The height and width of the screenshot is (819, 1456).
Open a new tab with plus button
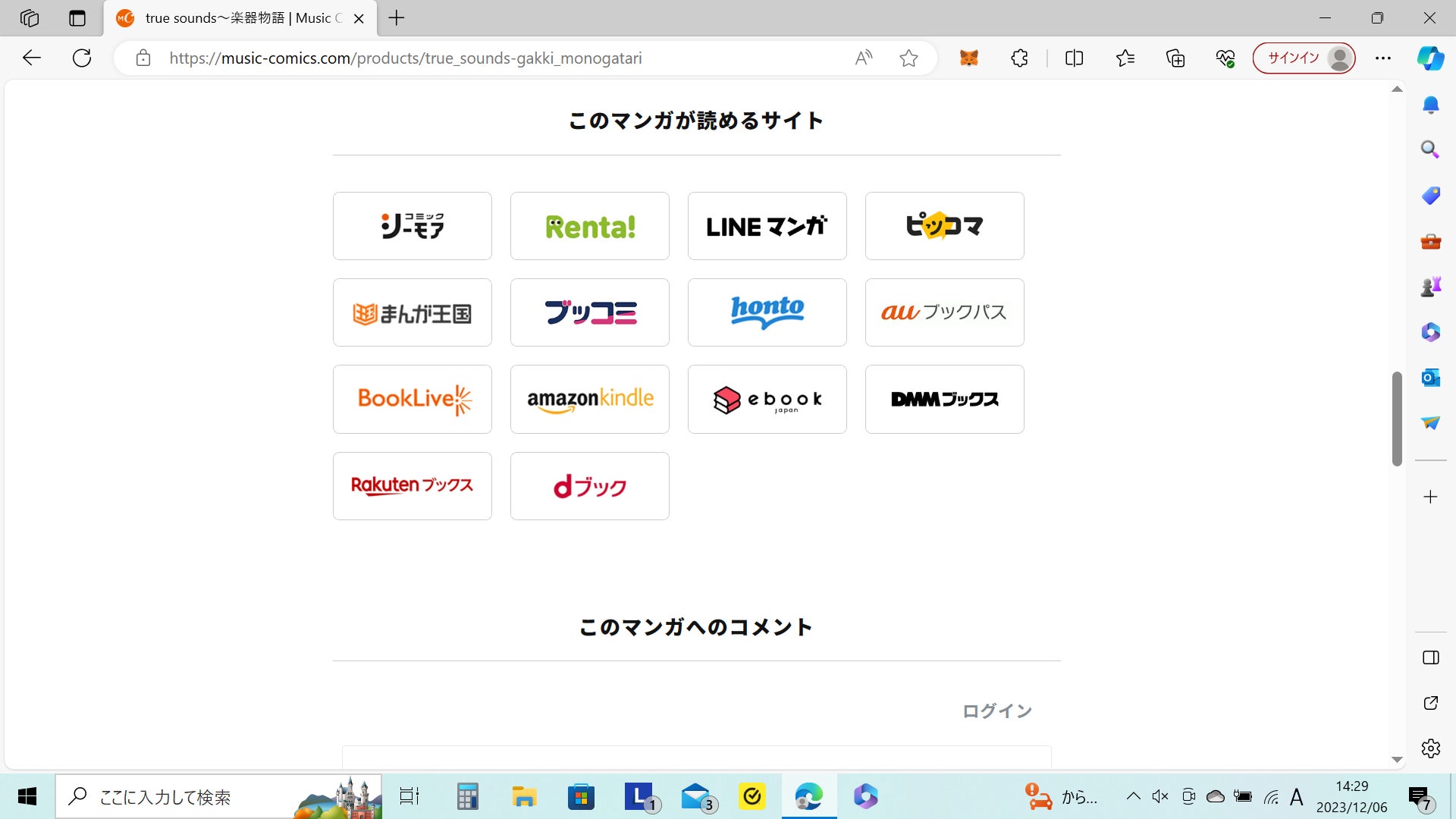397,18
